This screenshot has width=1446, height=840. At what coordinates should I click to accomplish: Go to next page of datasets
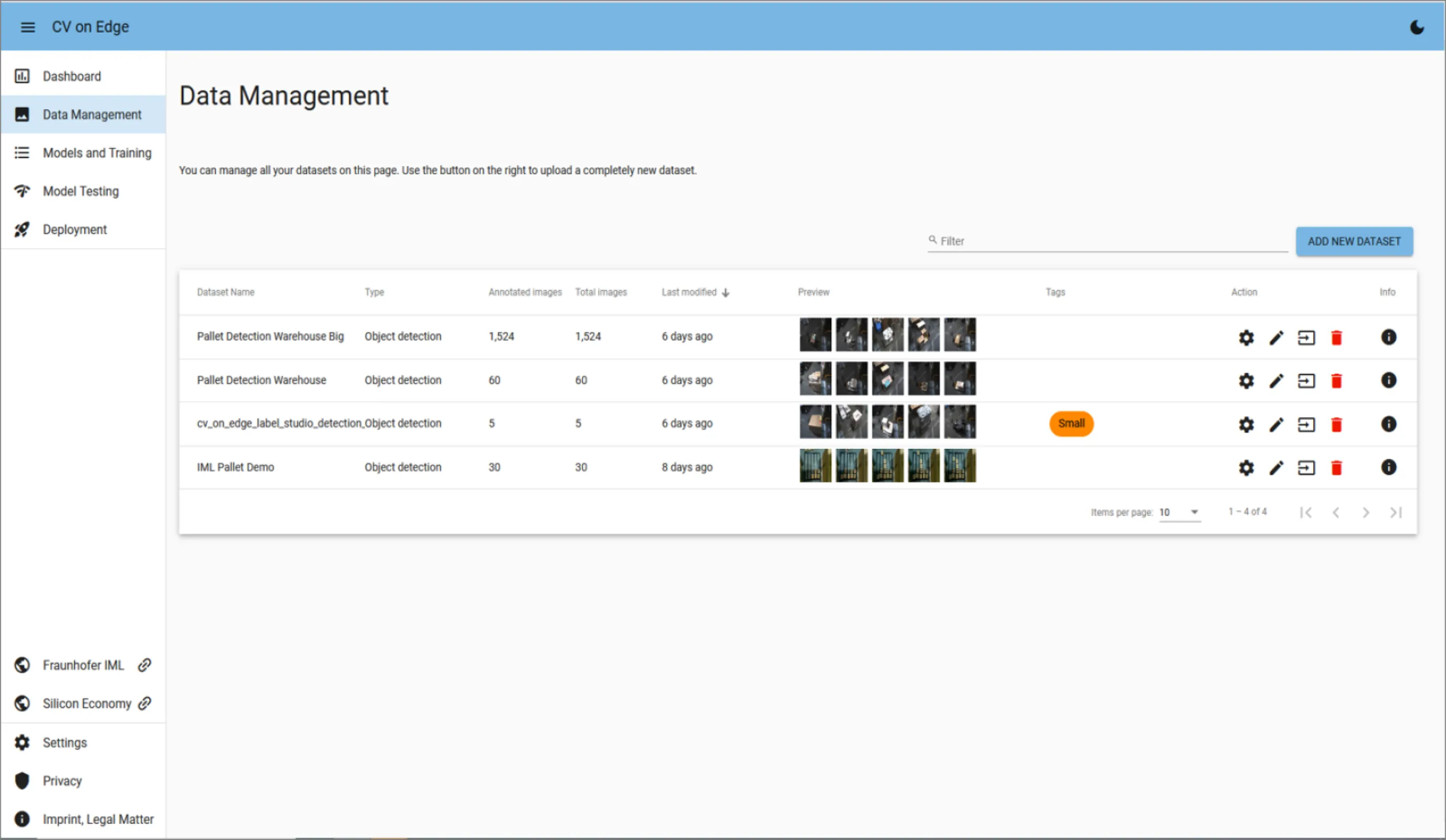tap(1366, 512)
